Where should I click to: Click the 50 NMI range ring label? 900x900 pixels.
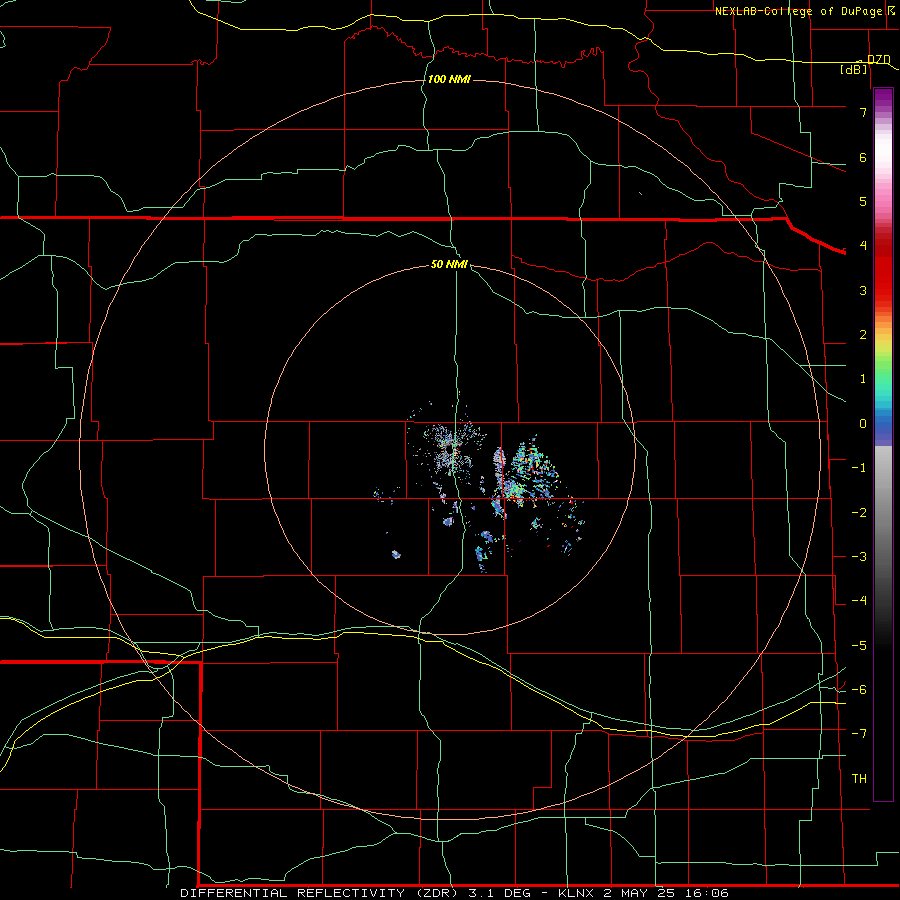click(449, 264)
